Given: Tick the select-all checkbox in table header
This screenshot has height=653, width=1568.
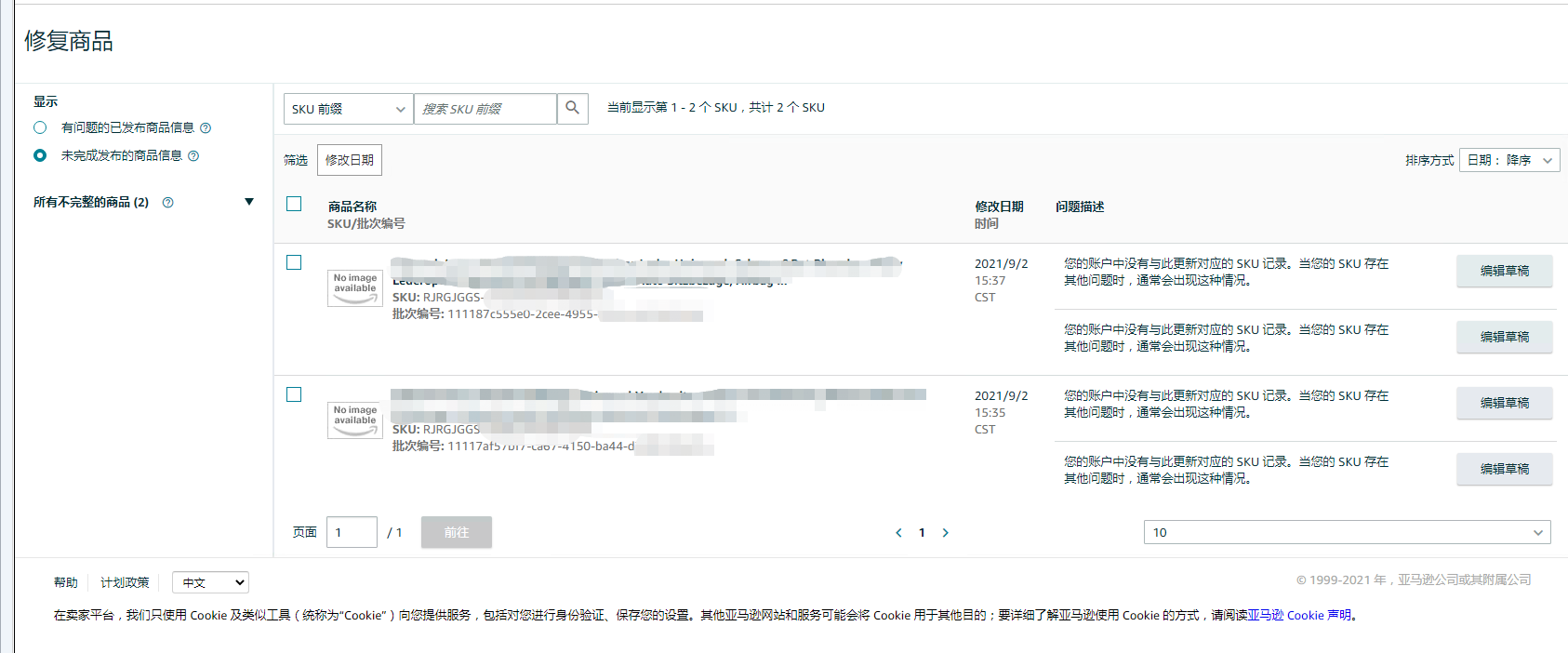Looking at the screenshot, I should (294, 204).
